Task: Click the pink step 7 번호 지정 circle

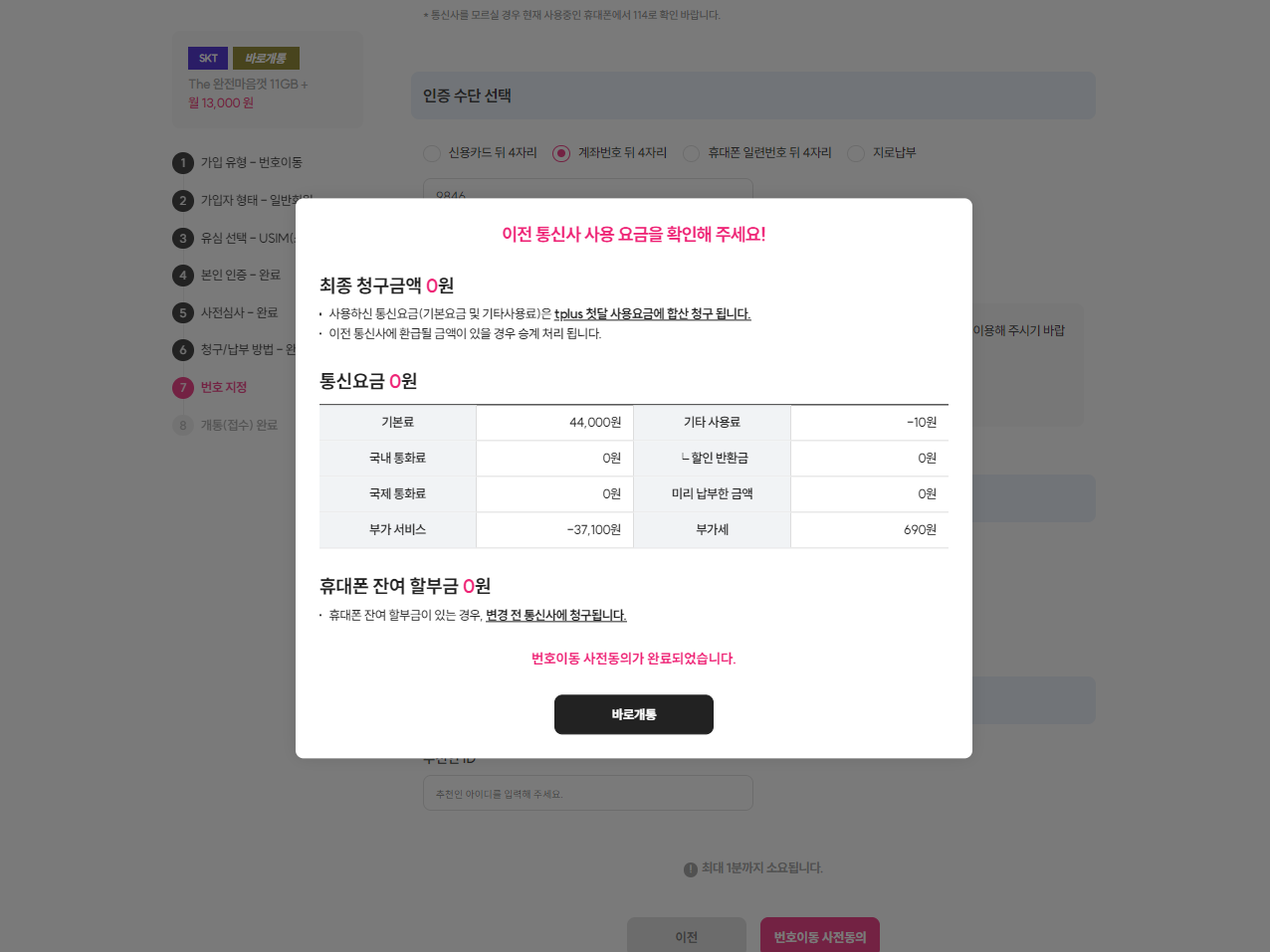Action: [x=183, y=387]
